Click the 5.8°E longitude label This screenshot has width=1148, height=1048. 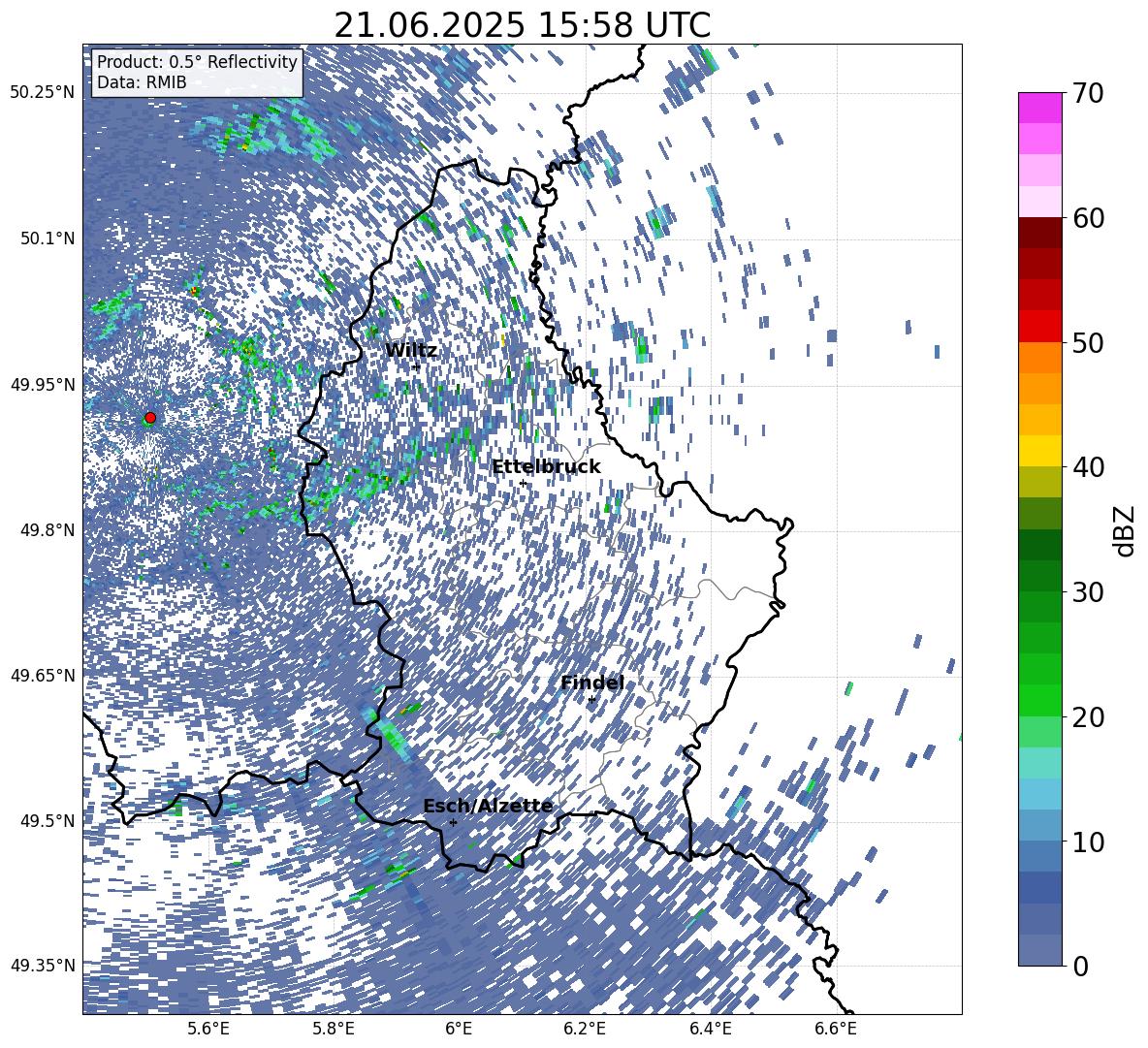tap(334, 1030)
